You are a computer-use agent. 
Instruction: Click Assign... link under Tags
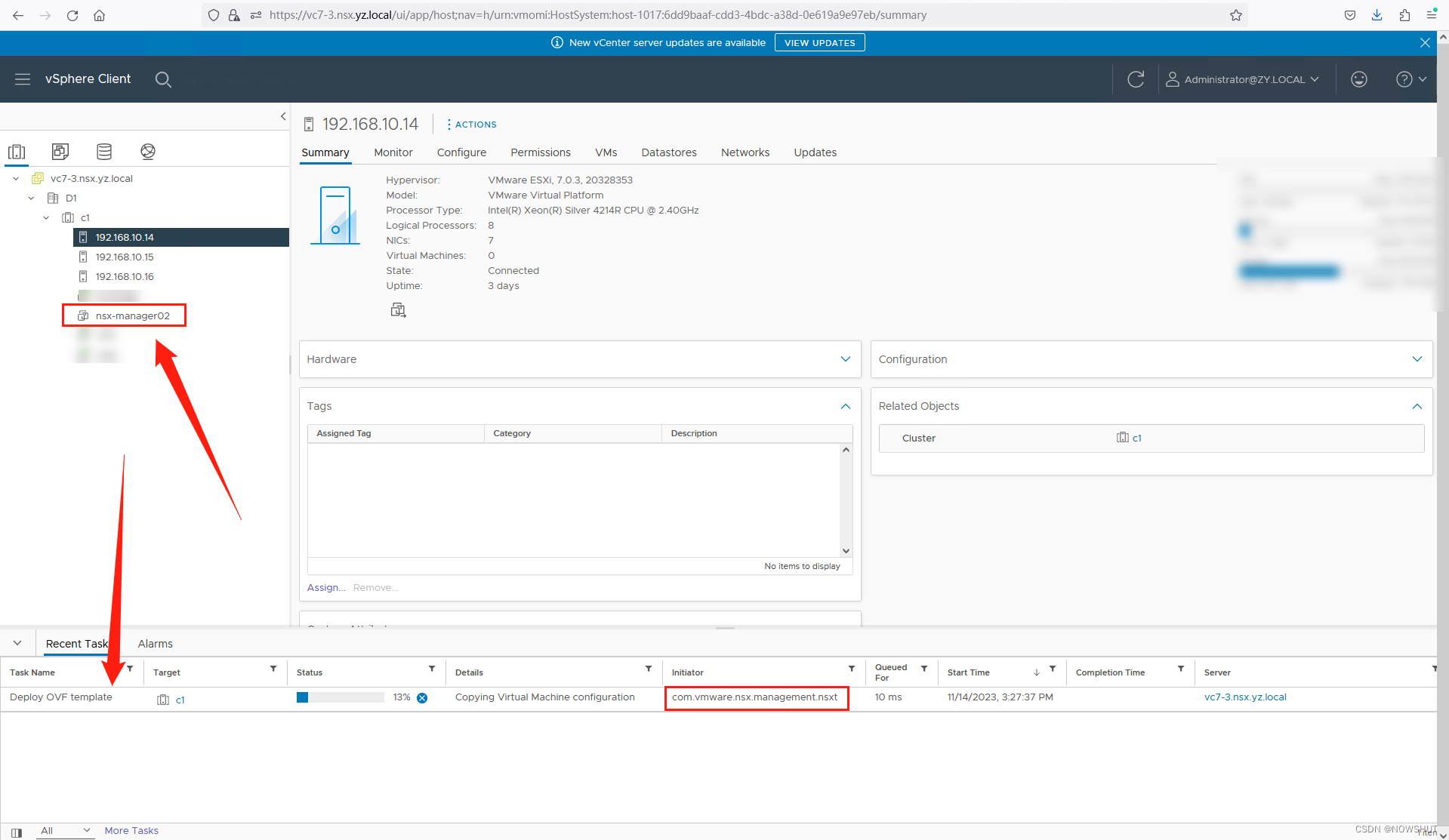pos(326,588)
